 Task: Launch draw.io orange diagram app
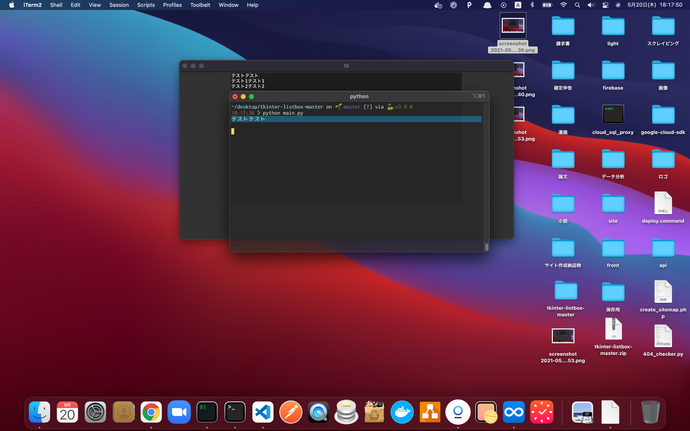tap(430, 412)
